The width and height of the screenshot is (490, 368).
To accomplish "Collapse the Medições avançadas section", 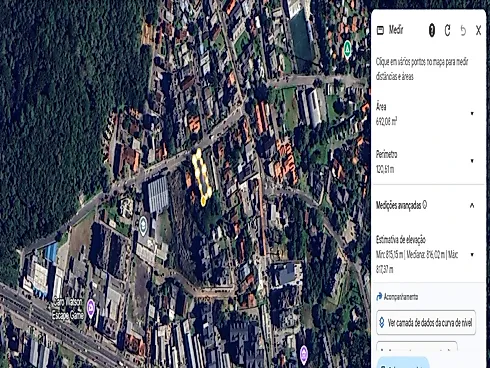I will tap(472, 205).
